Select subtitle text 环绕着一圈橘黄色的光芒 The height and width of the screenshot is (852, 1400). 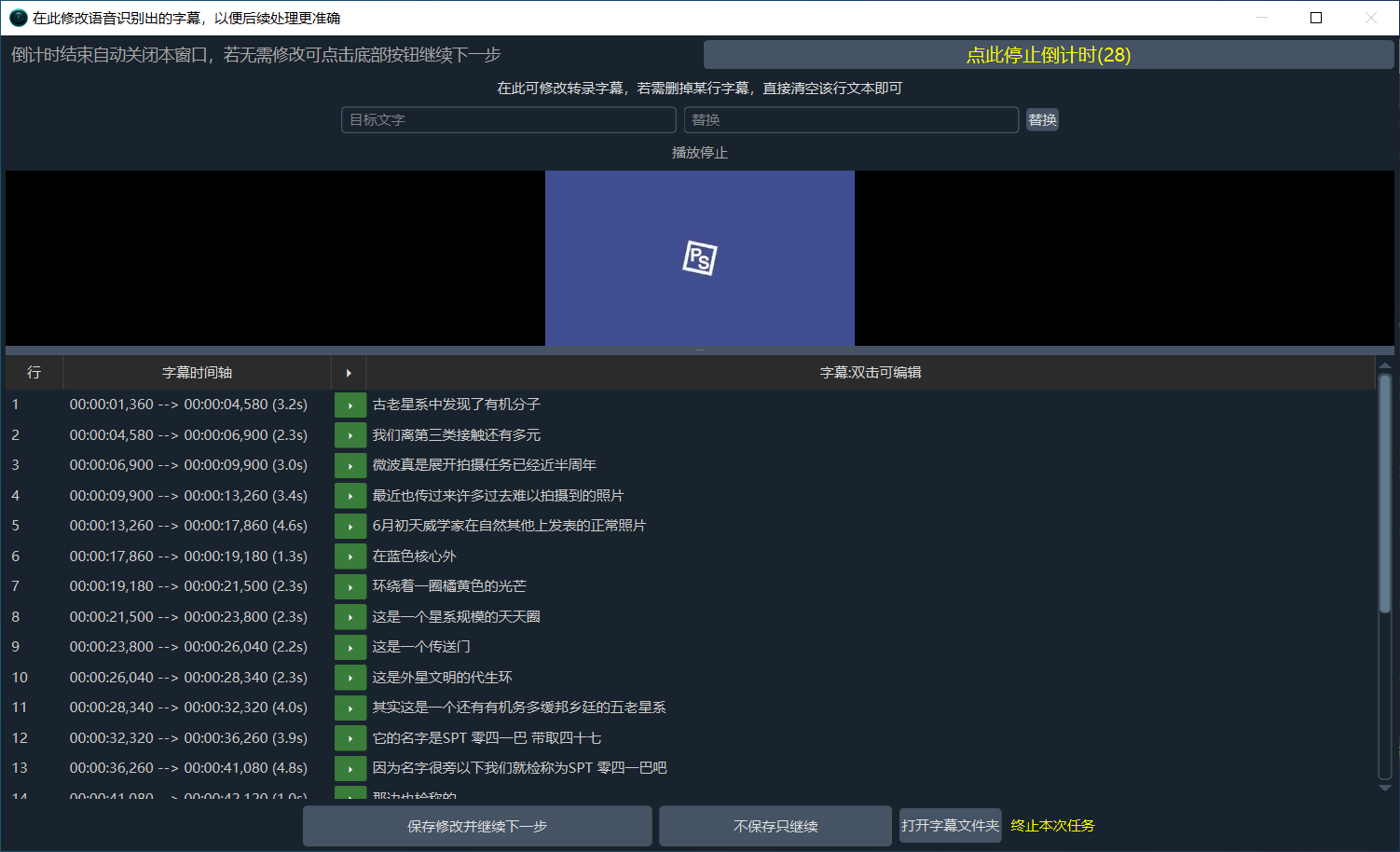point(449,586)
